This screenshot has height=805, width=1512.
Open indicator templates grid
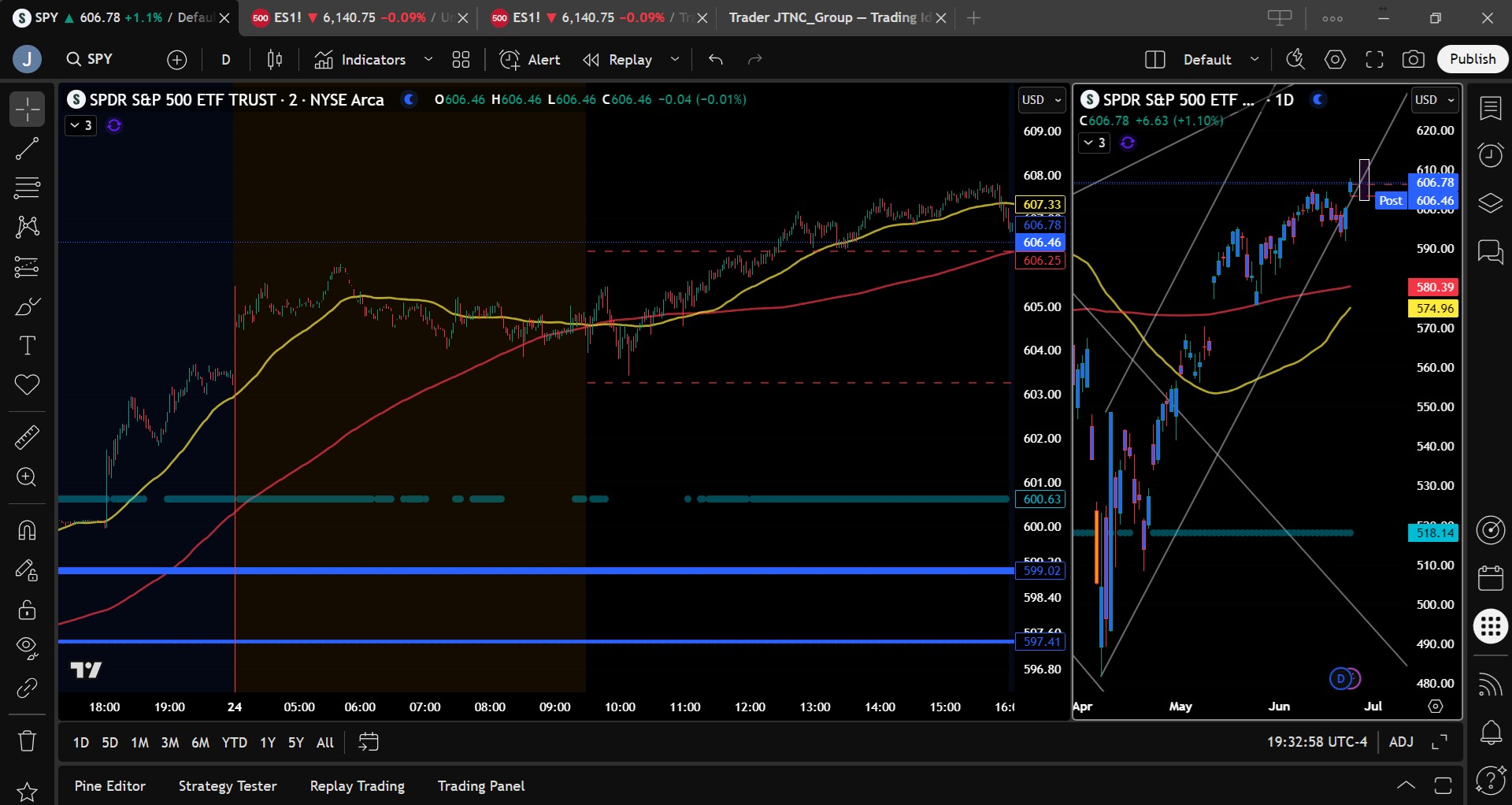461,59
